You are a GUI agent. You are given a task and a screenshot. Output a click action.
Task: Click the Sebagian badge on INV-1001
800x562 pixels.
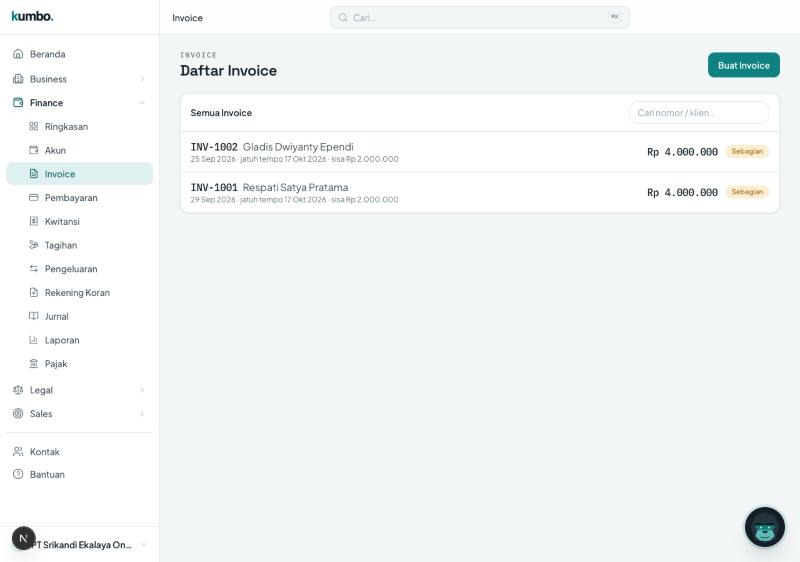(747, 192)
